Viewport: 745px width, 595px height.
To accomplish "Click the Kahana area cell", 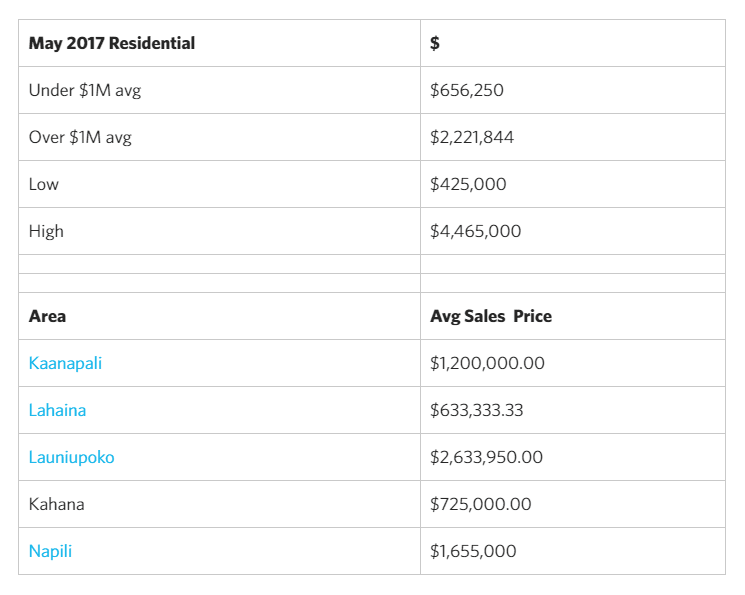I will (56, 504).
